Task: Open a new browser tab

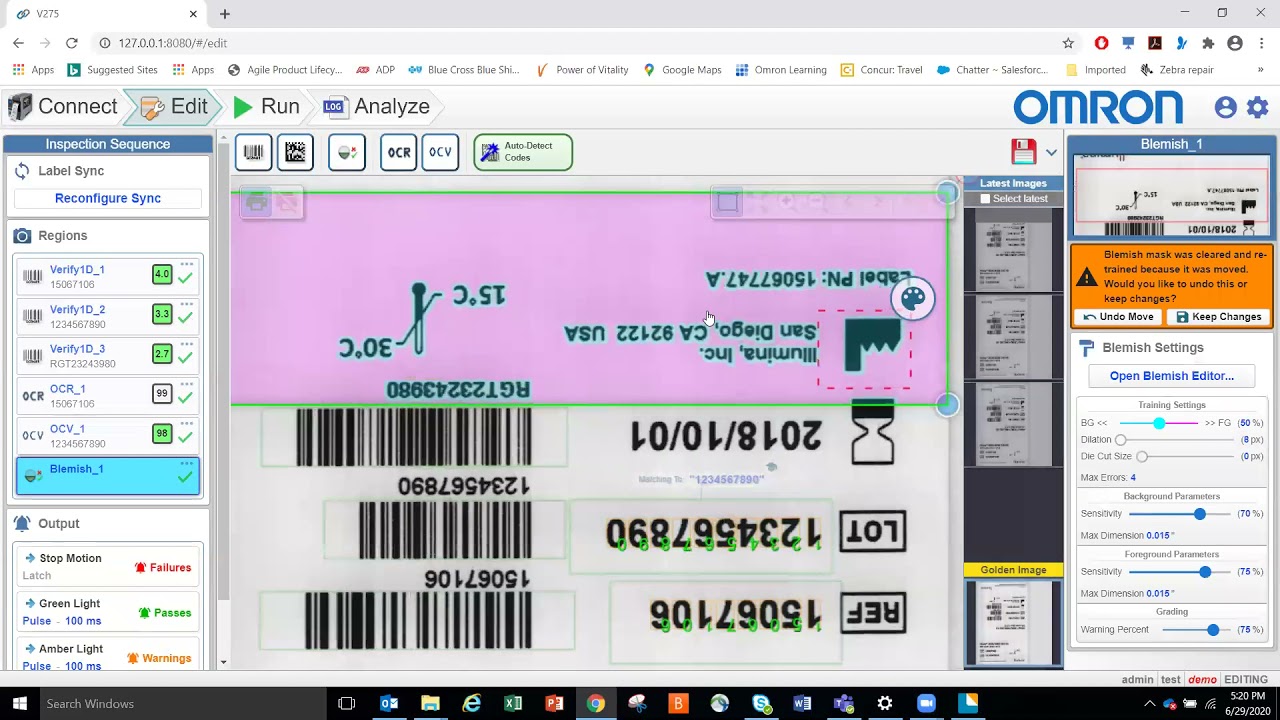Action: tap(225, 14)
